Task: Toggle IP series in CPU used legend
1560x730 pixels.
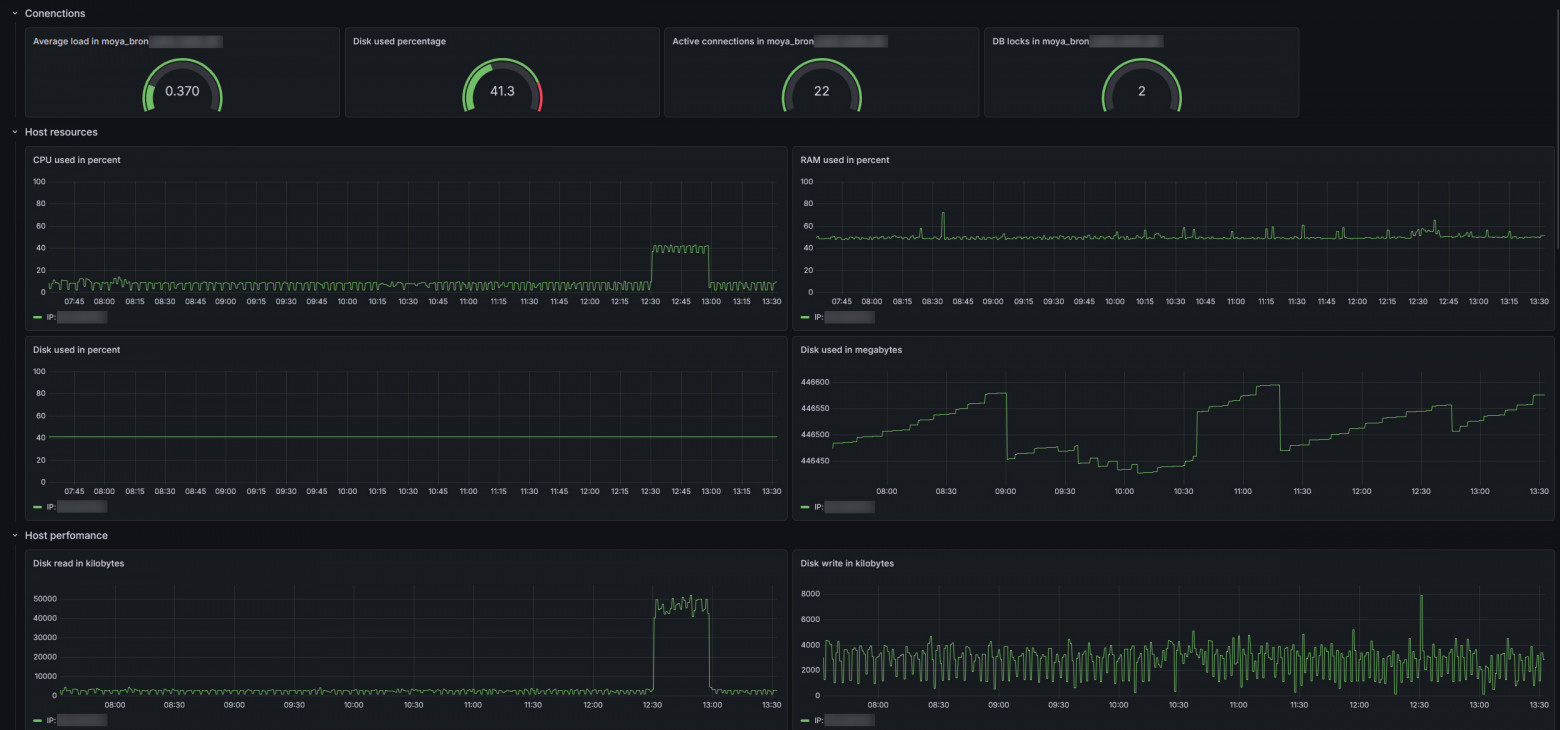Action: point(76,317)
